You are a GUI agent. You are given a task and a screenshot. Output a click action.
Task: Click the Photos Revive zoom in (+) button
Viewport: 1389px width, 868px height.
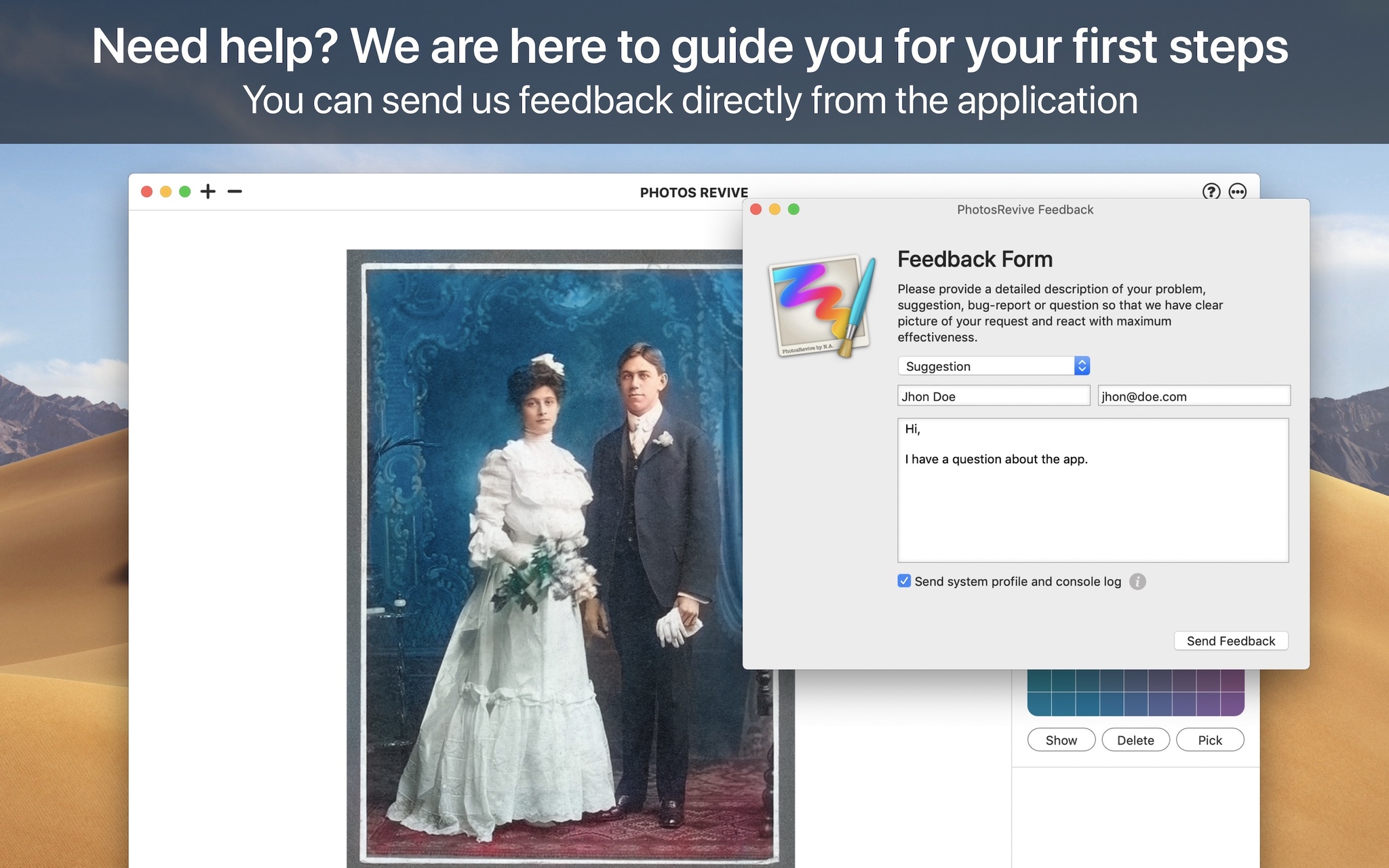[x=209, y=191]
